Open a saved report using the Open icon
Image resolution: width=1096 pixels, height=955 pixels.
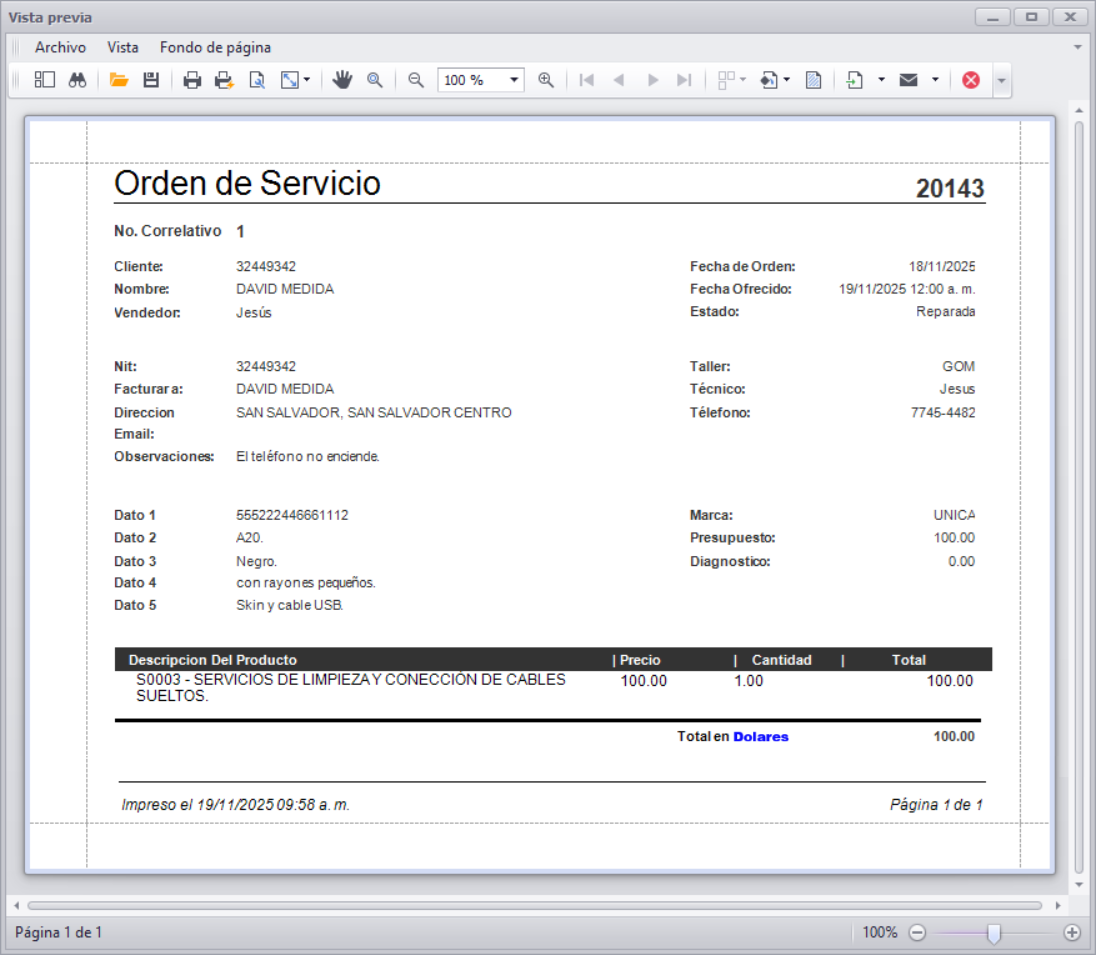[x=119, y=79]
